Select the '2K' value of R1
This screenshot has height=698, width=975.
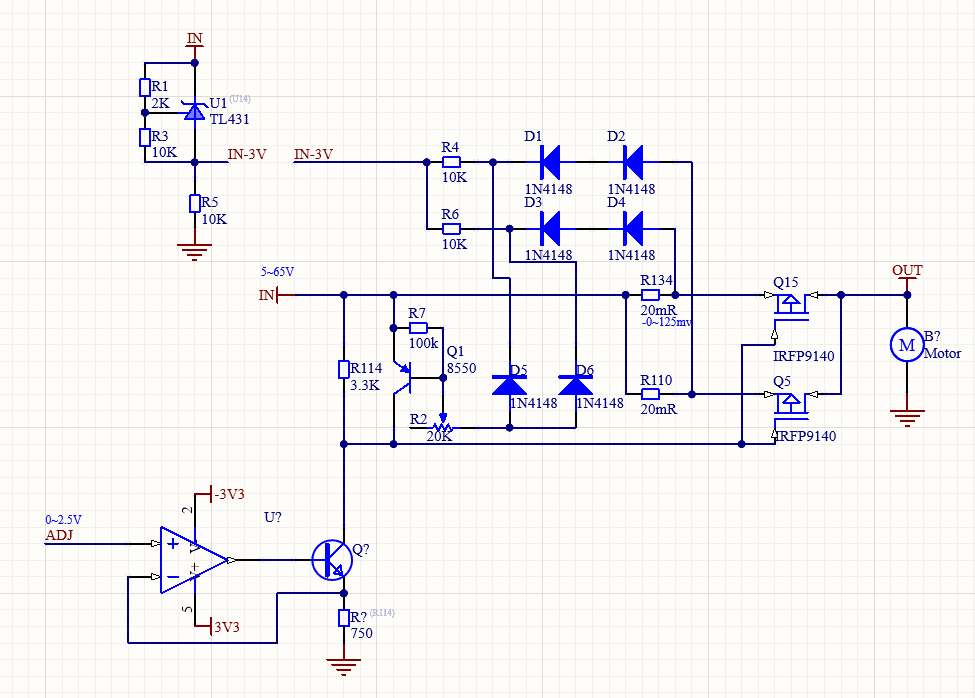coord(160,103)
